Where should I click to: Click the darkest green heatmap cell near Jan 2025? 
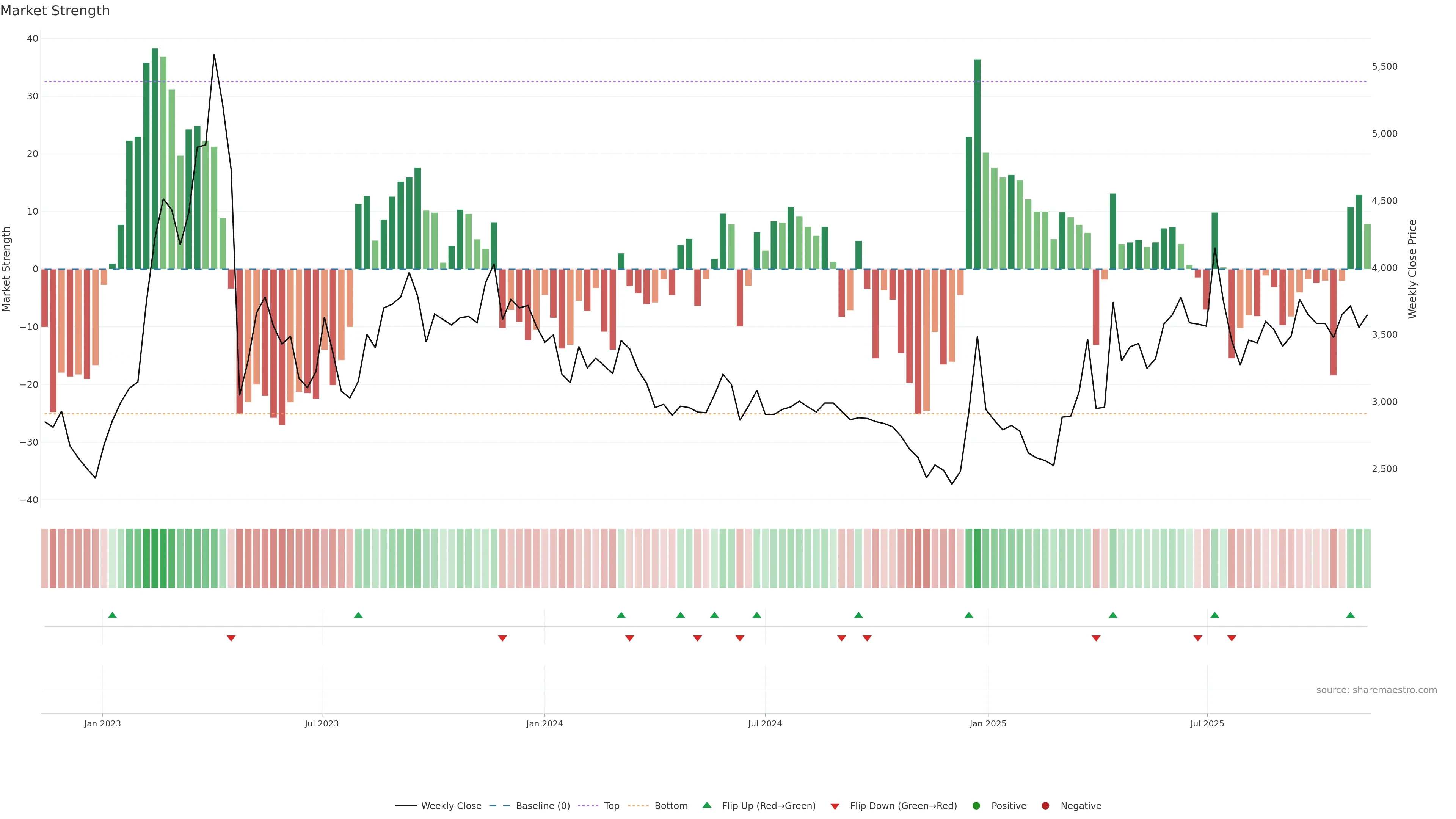(x=977, y=559)
